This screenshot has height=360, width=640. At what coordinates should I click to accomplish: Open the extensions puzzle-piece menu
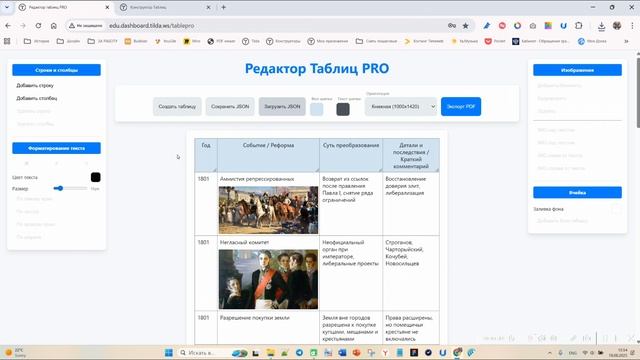coord(578,26)
